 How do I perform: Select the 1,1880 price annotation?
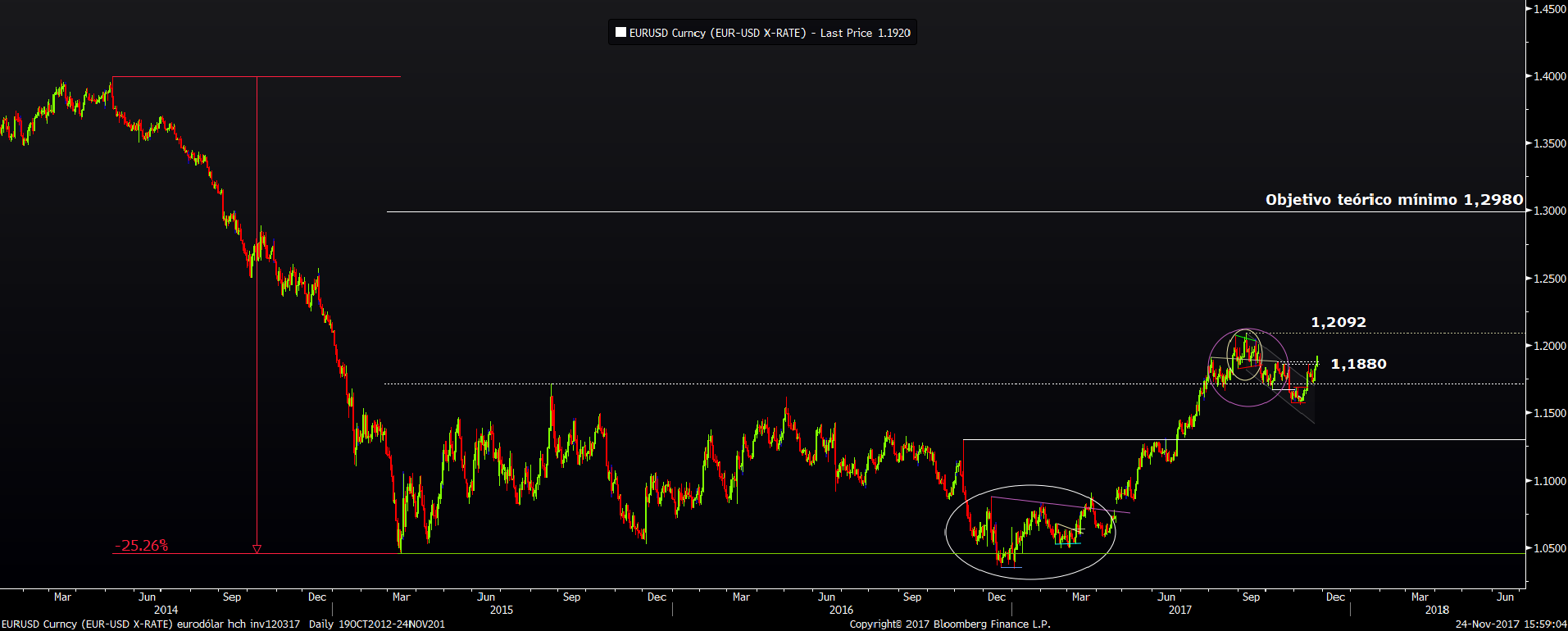[1358, 364]
